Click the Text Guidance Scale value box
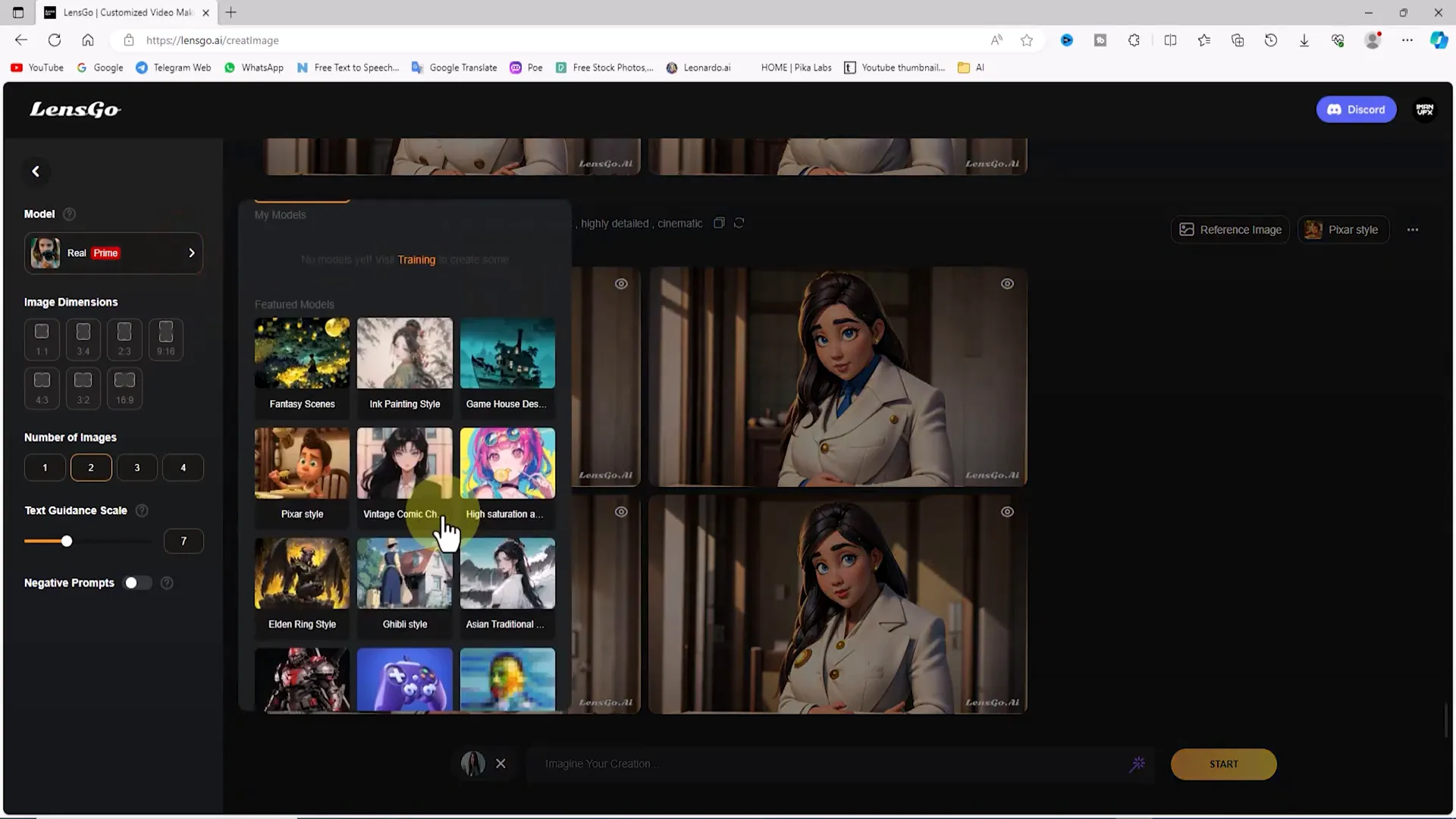1456x819 pixels. coord(184,541)
